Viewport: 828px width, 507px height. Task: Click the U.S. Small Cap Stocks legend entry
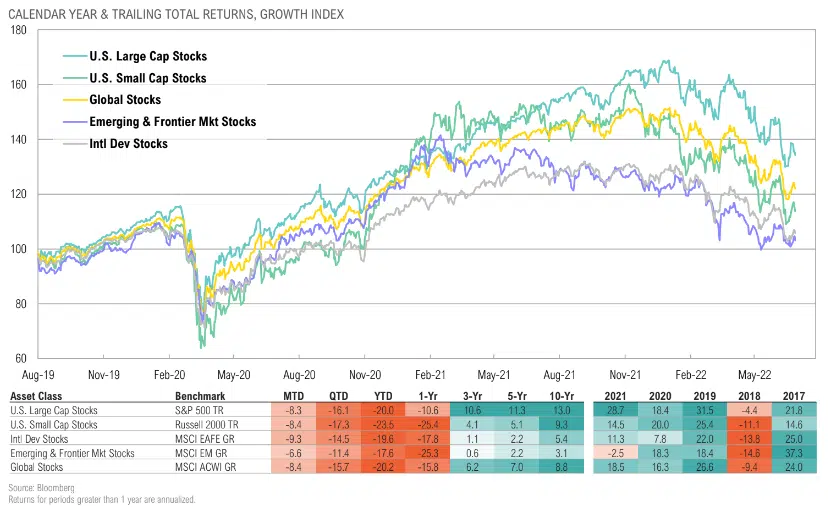point(147,78)
